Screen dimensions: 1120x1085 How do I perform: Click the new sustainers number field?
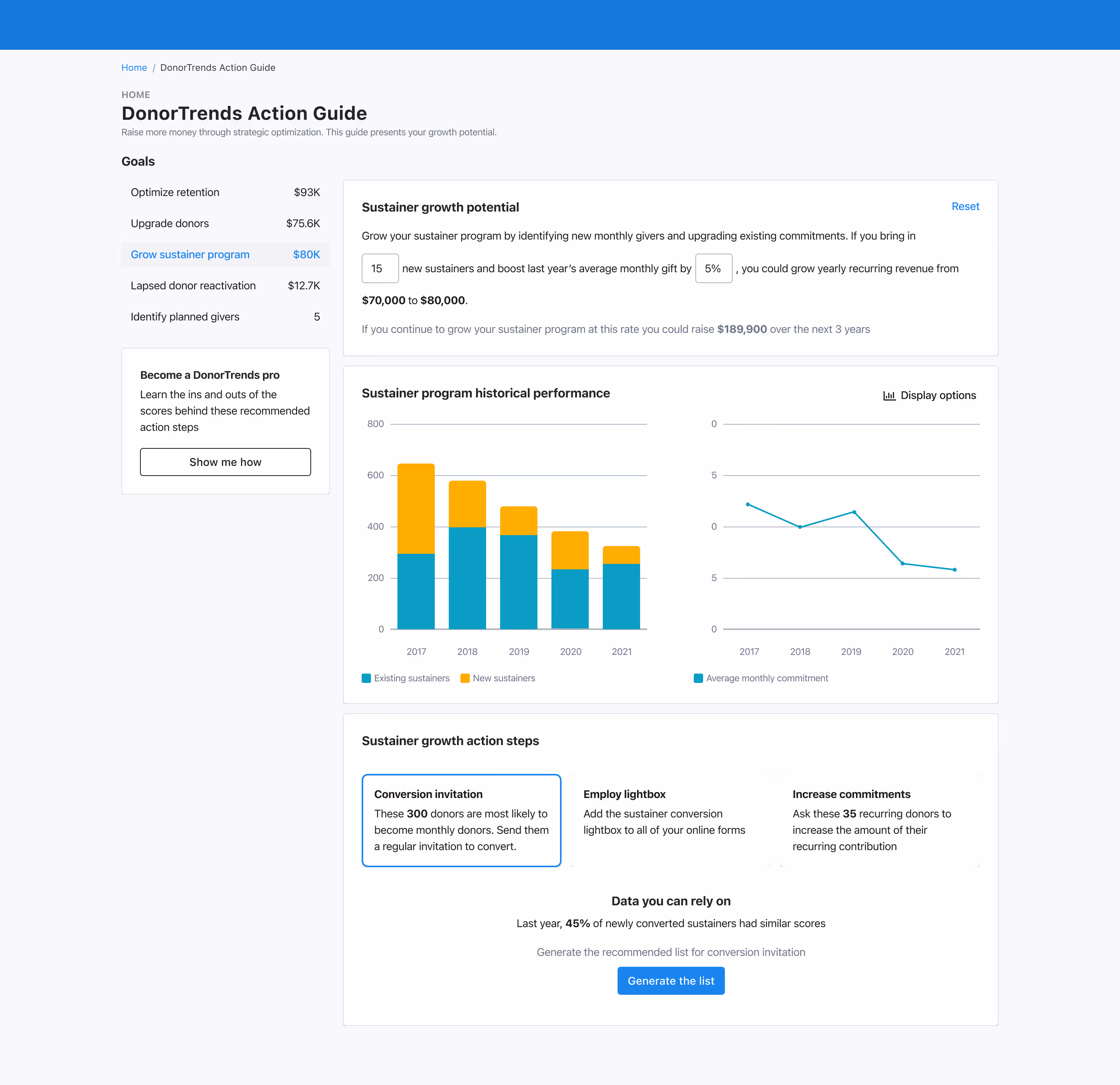[380, 269]
